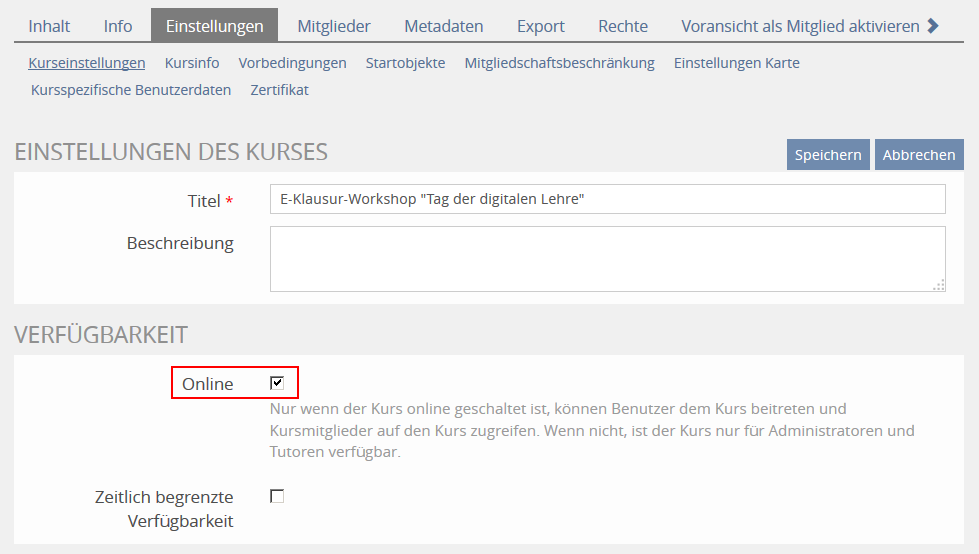This screenshot has height=554, width=979.
Task: Click the chevron arrow after Voransicht tab
Action: click(933, 26)
